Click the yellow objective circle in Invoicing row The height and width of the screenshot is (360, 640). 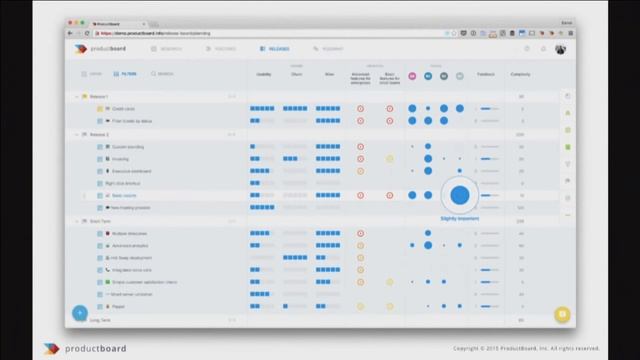pos(390,159)
